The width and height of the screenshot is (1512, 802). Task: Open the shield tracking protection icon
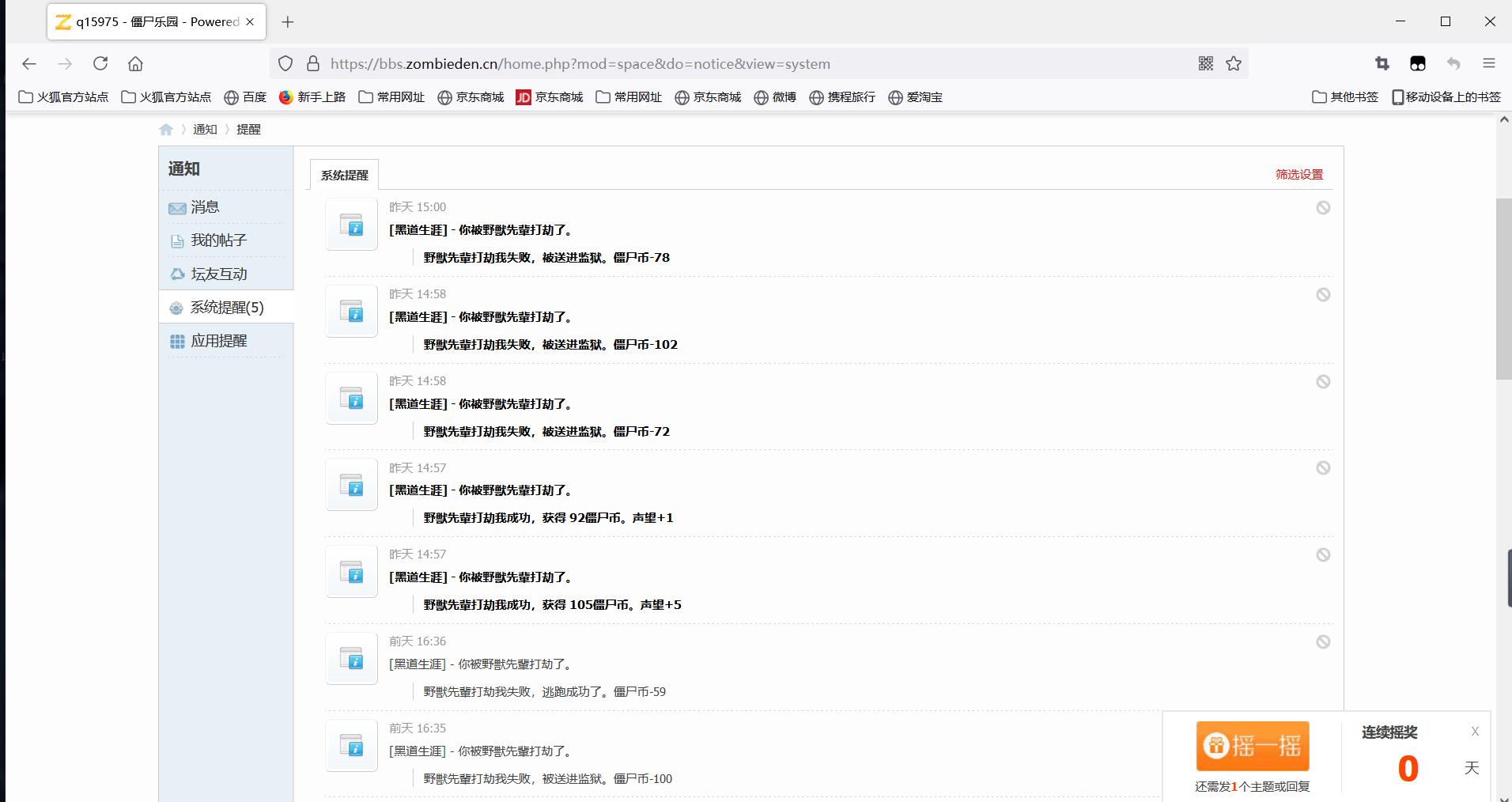tap(286, 63)
